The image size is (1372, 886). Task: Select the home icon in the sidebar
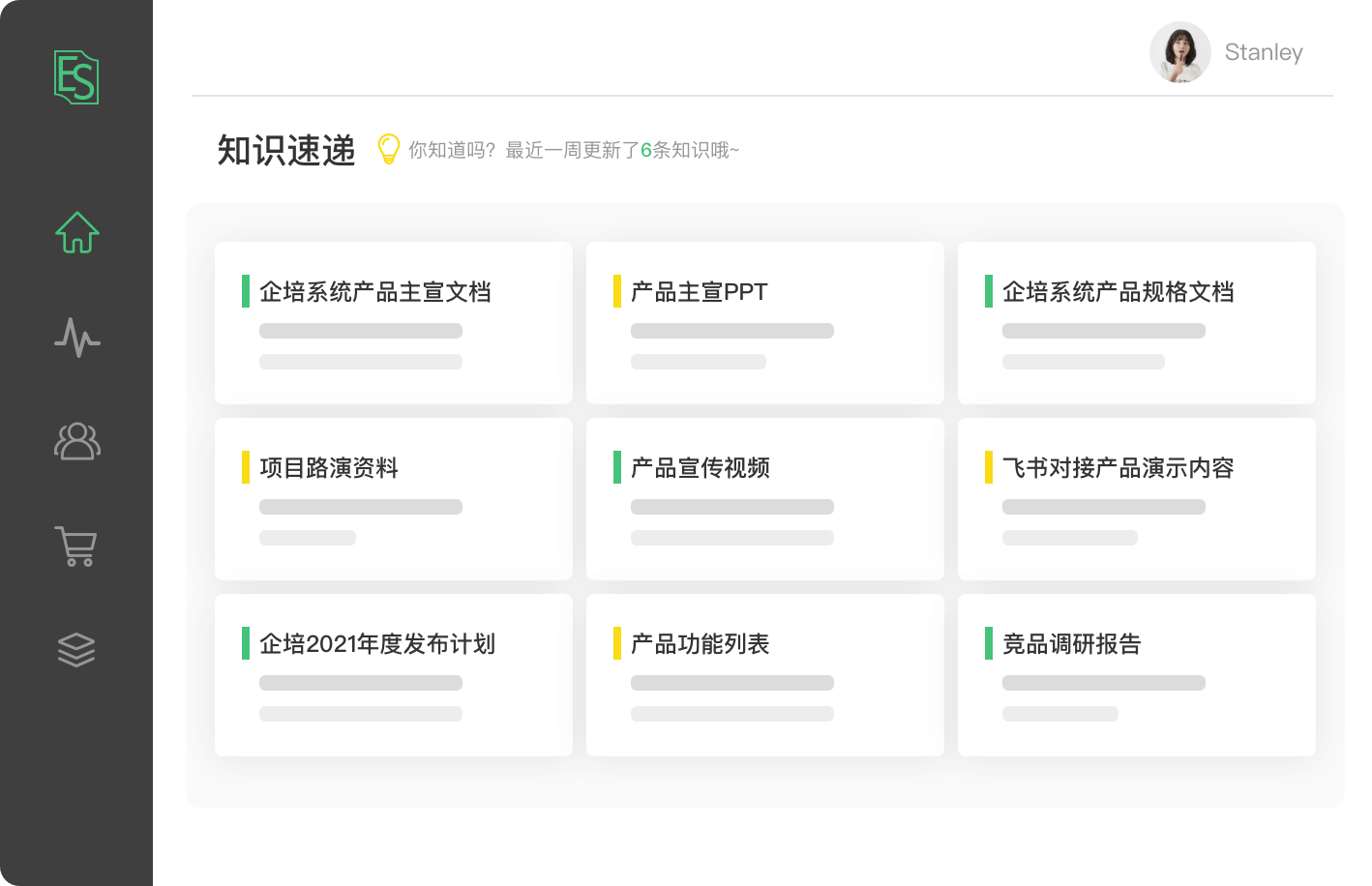77,231
